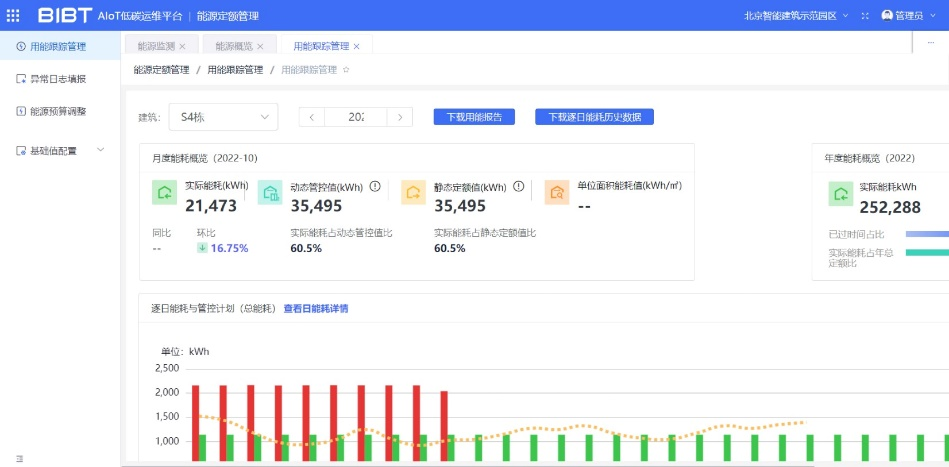This screenshot has height=467, width=949.
Task: Collapse the sidebar with bottom icon
Action: (x=19, y=459)
